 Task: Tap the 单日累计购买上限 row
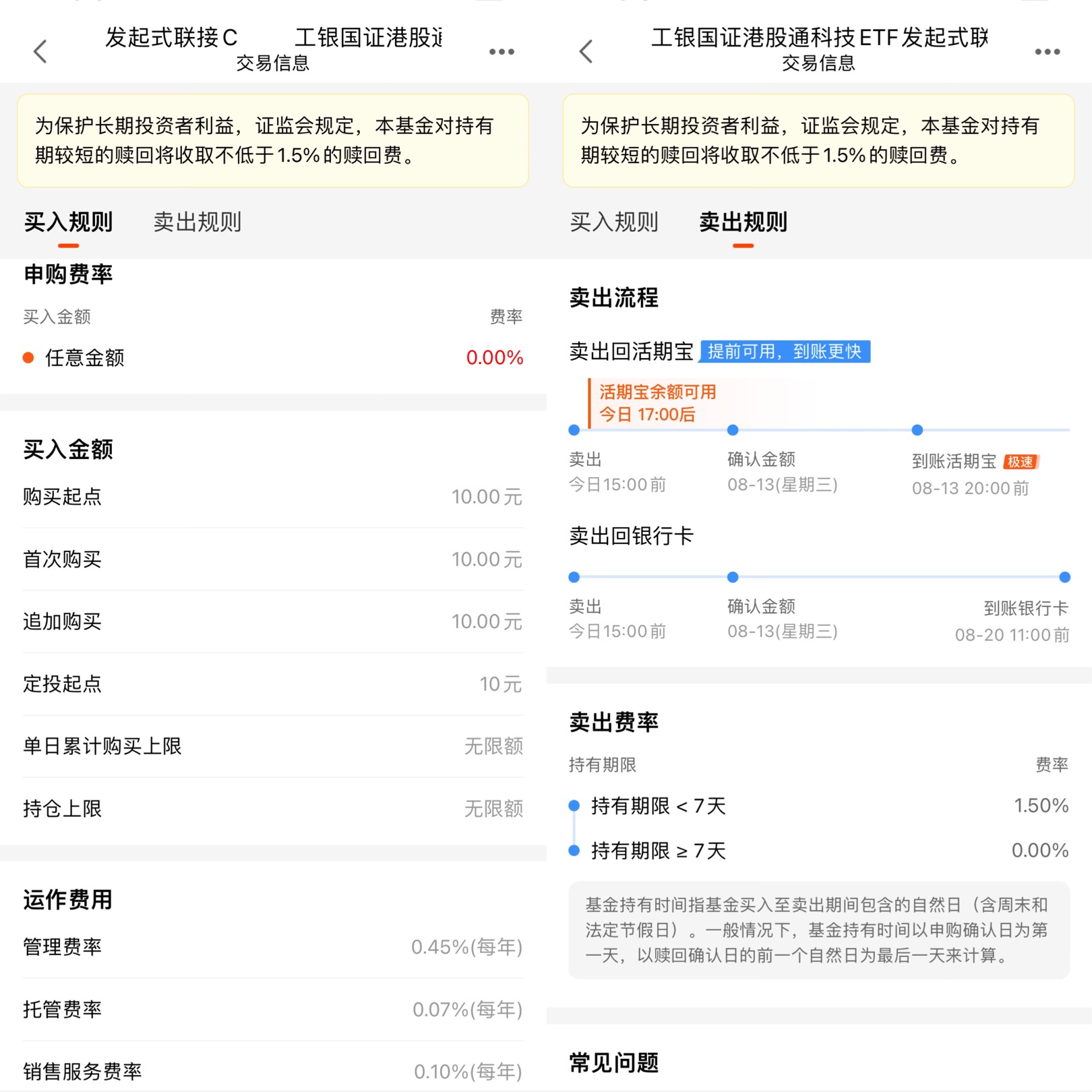(x=273, y=746)
